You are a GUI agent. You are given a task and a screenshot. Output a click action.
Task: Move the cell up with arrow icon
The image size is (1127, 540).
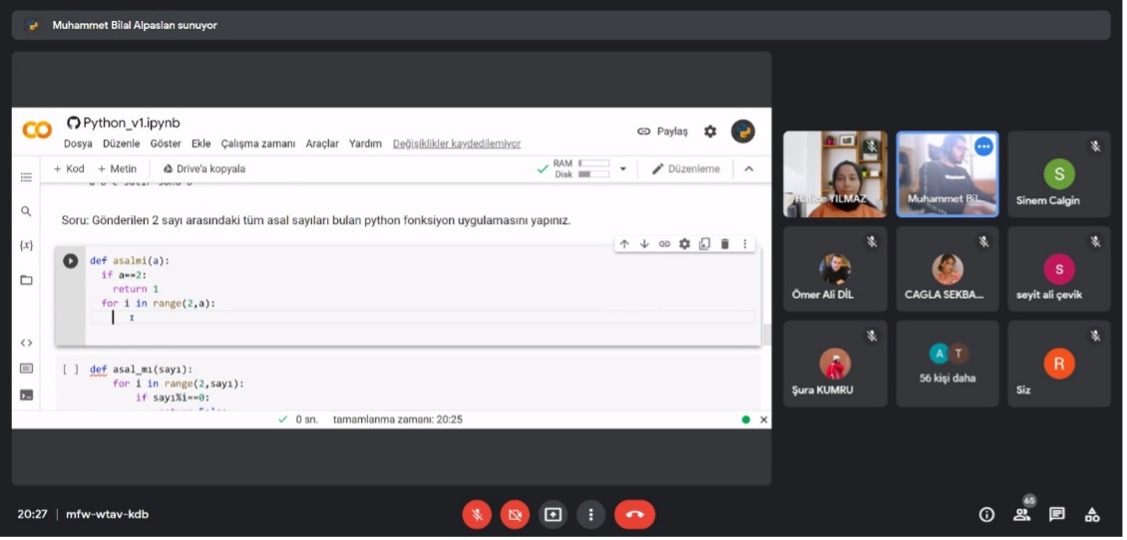(x=624, y=244)
